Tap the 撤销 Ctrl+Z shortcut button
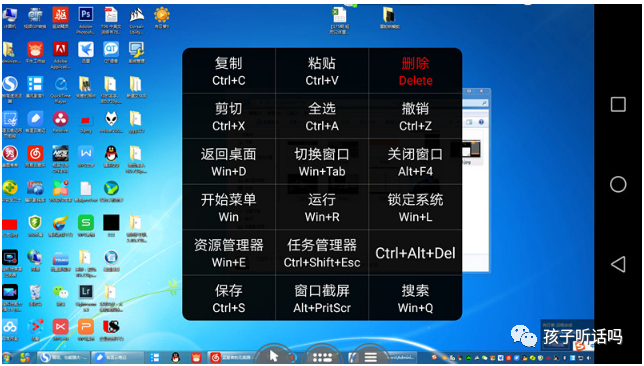Viewport: 644px width, 366px height. (x=415, y=116)
